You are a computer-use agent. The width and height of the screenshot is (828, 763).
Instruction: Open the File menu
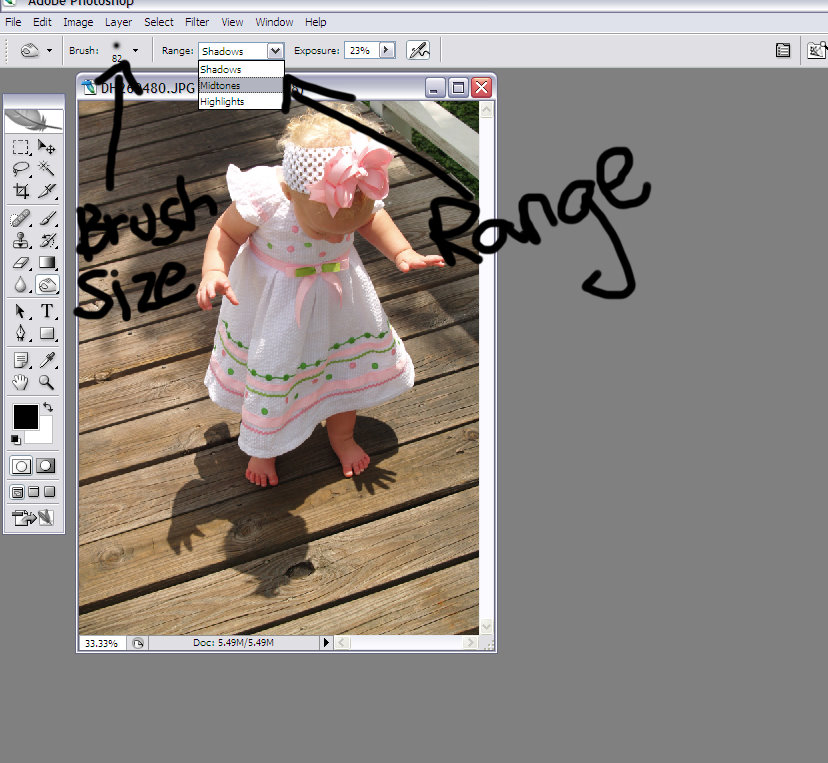point(13,22)
